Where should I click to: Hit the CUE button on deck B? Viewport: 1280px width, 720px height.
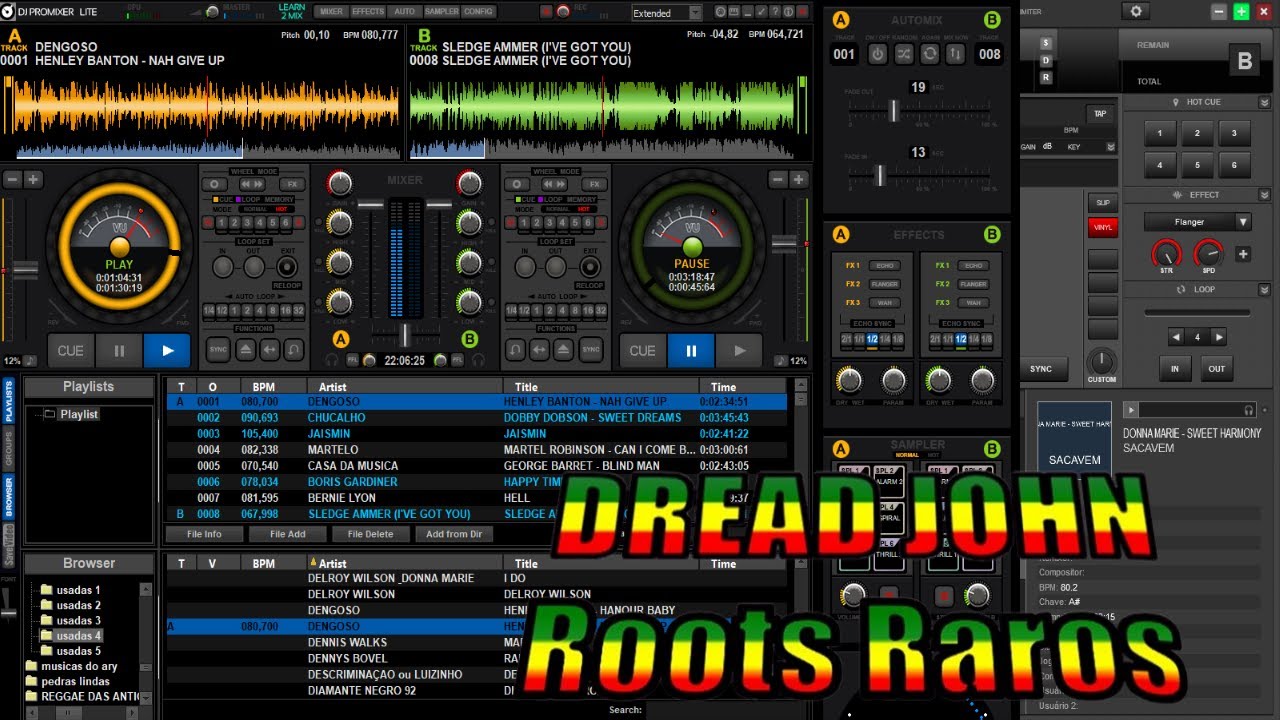[642, 351]
